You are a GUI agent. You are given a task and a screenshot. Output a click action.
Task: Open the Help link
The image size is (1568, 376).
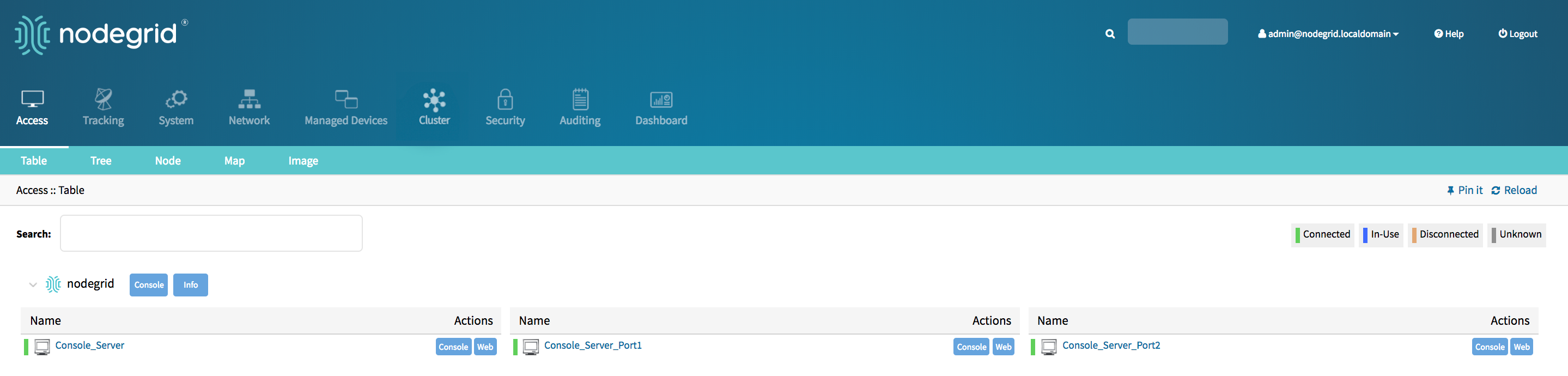[x=1449, y=34]
